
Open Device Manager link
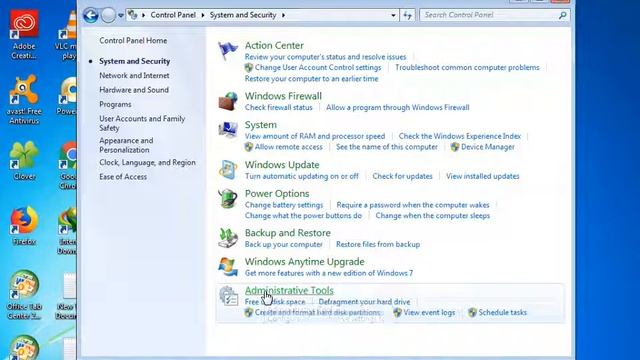[x=487, y=147]
